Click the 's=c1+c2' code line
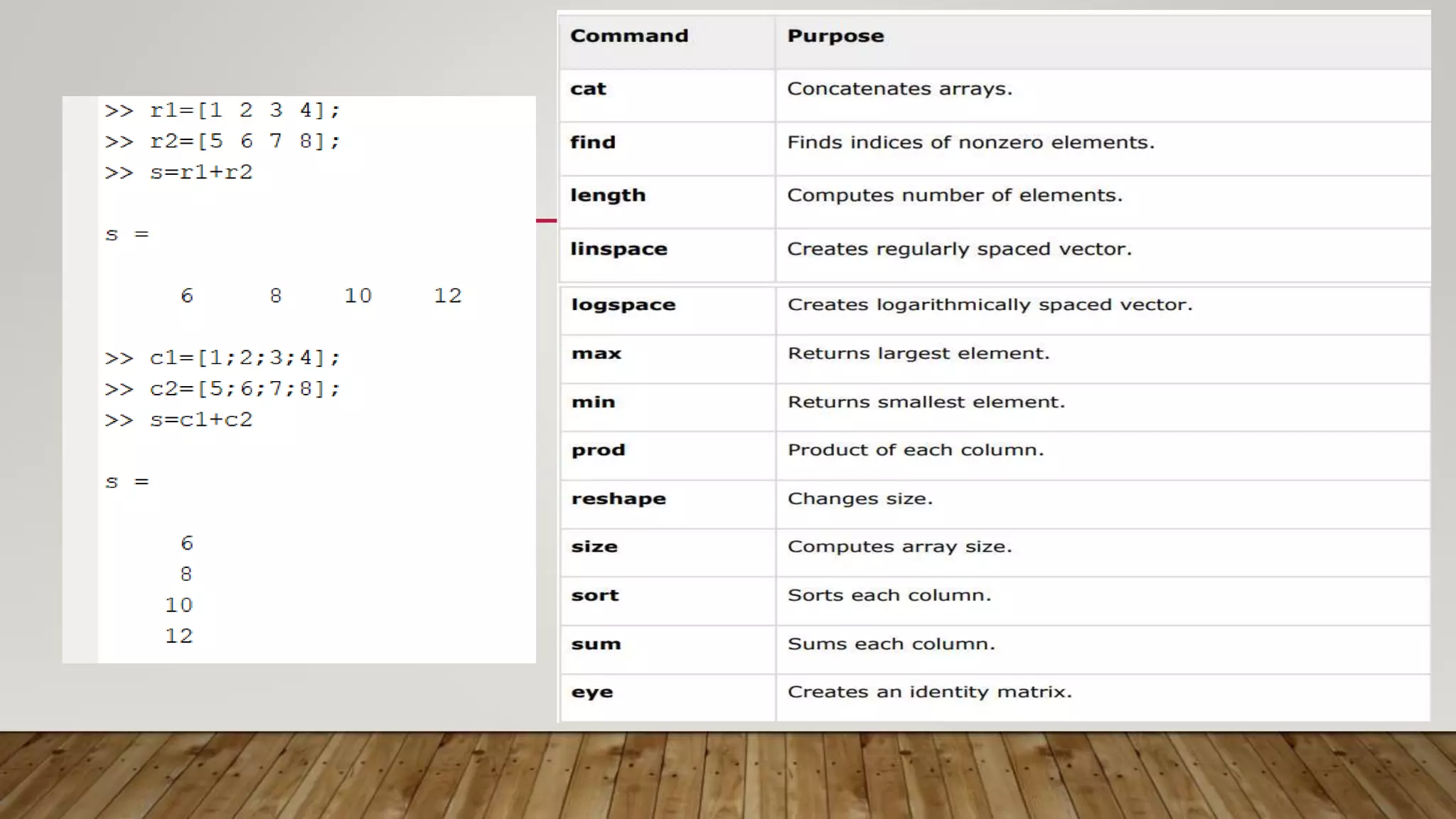Screen dimensions: 1456x819 [x=200, y=420]
